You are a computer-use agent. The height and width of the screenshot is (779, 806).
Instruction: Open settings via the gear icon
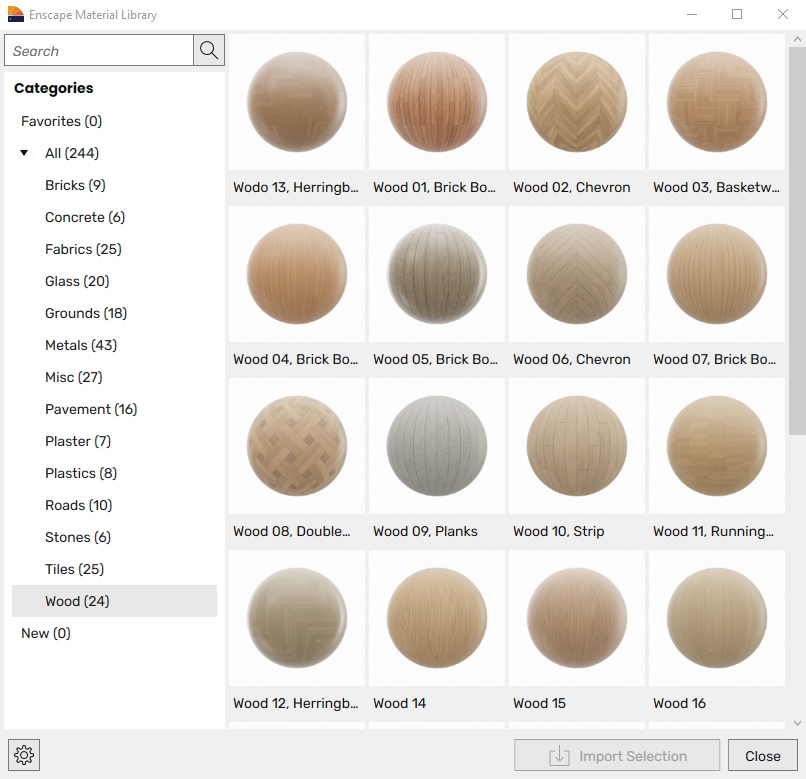[x=23, y=755]
